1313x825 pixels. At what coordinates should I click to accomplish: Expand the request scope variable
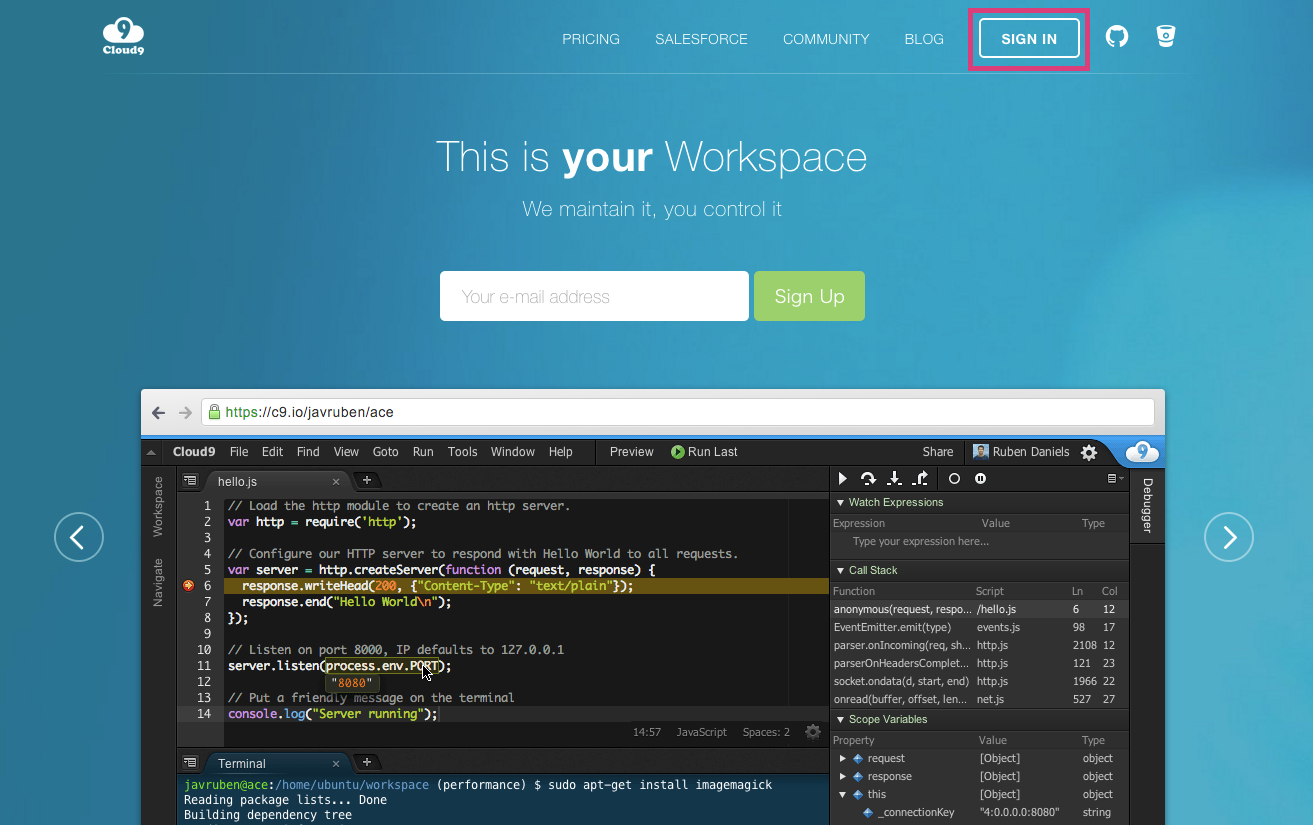[843, 759]
